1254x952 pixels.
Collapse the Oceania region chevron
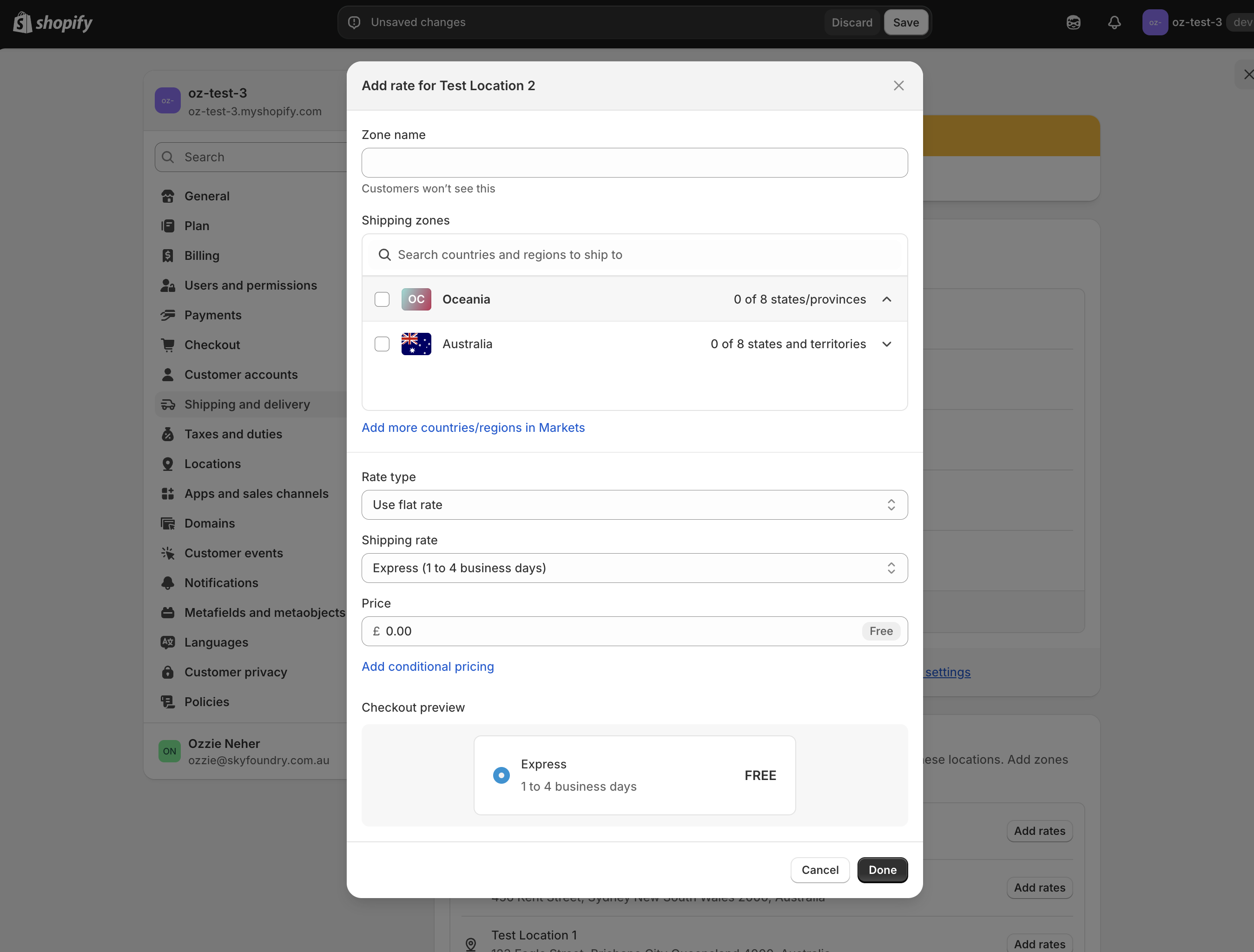(887, 299)
